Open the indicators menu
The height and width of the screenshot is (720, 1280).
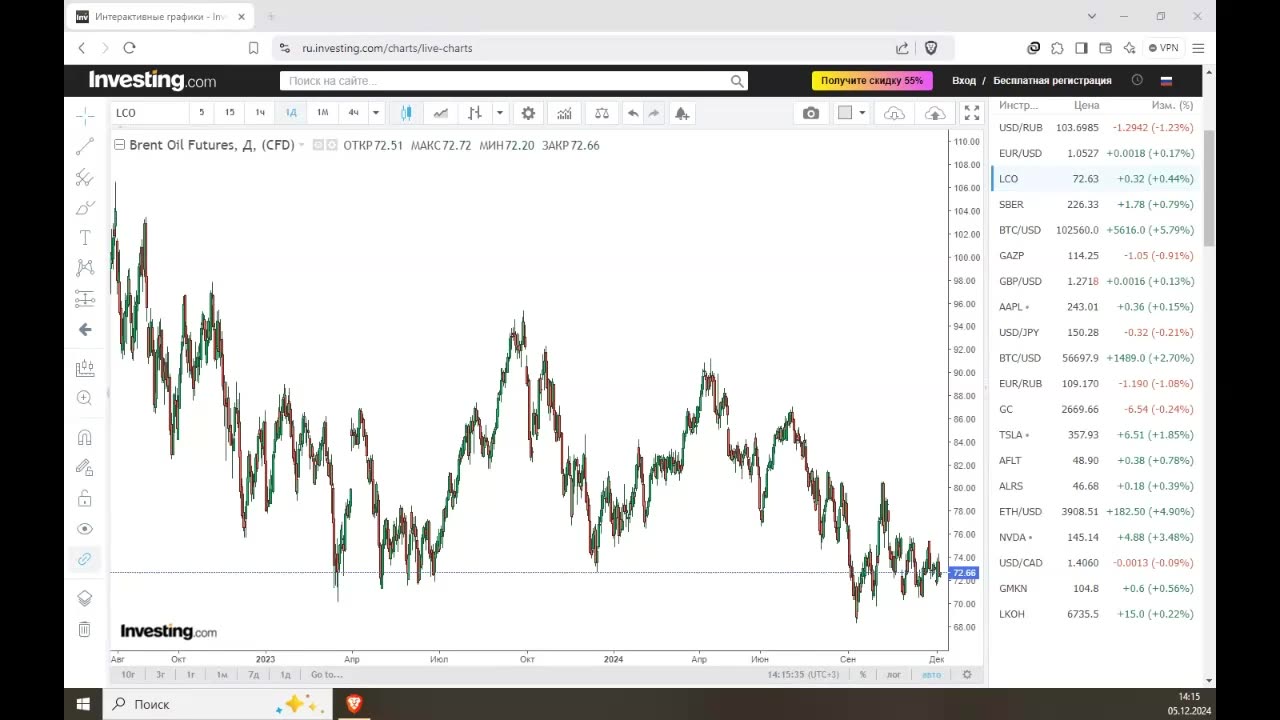click(x=565, y=113)
